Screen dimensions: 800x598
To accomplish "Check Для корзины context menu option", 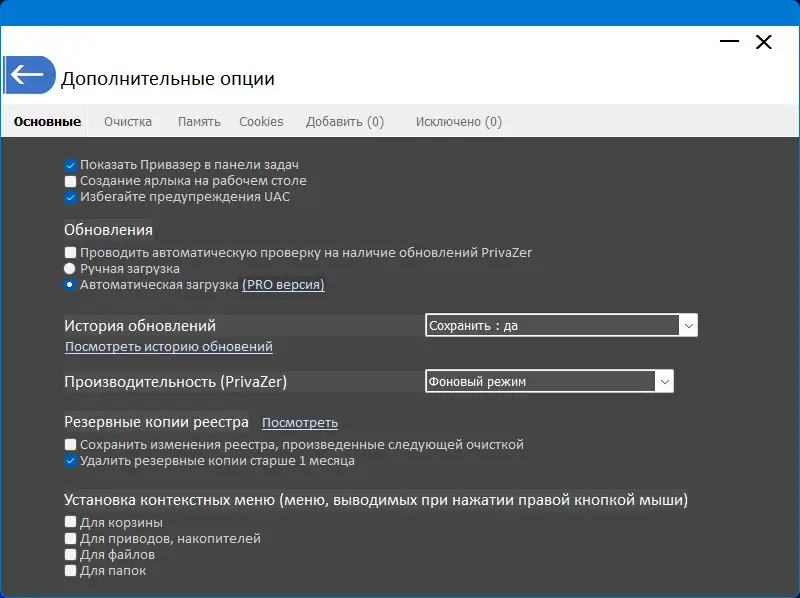I will pos(69,521).
